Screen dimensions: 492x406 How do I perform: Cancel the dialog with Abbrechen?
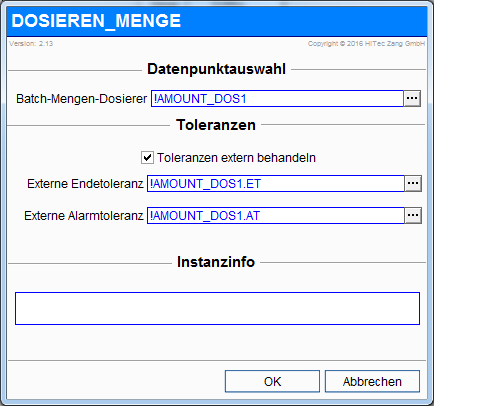click(x=372, y=381)
